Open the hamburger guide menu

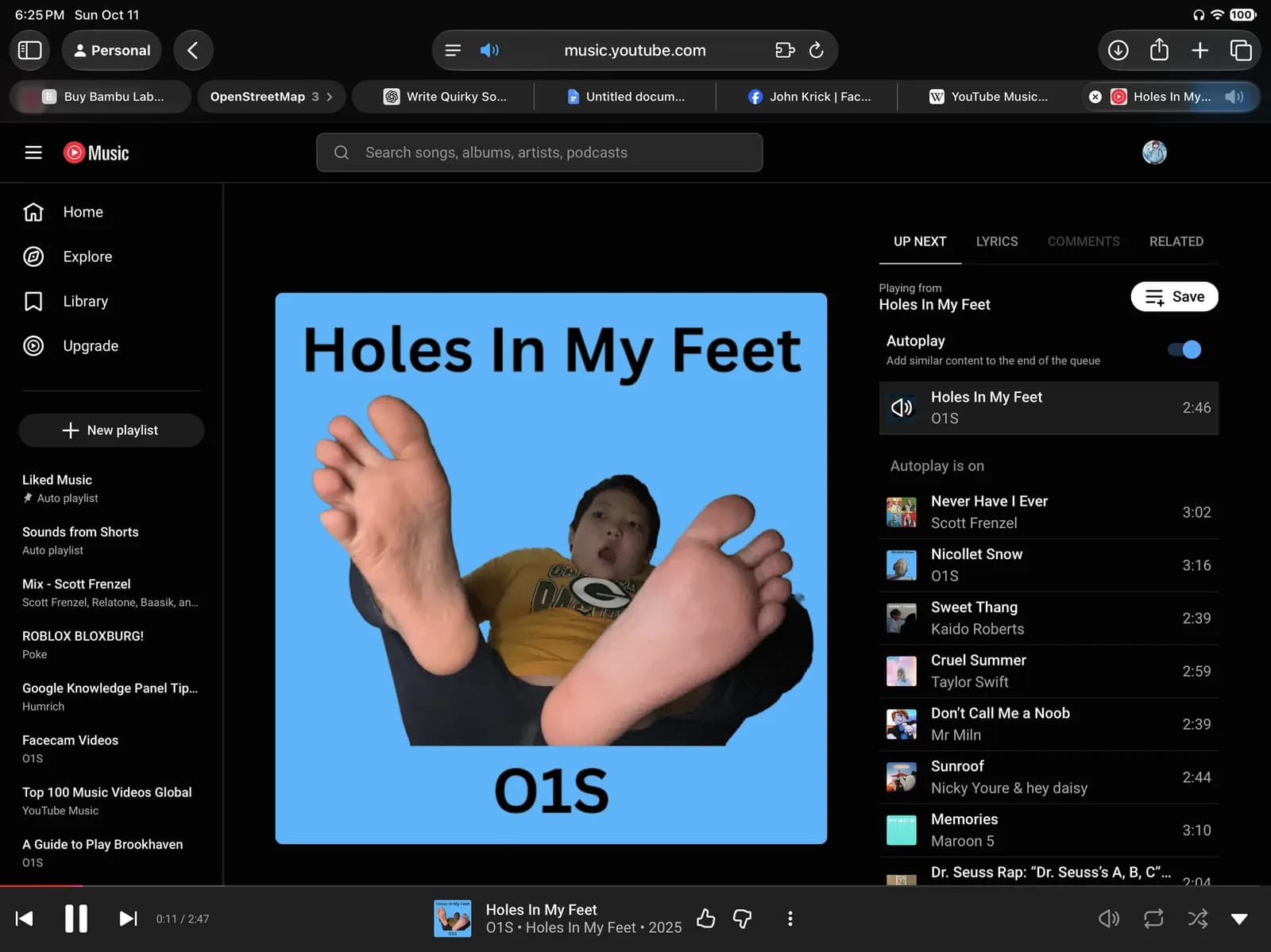(33, 152)
